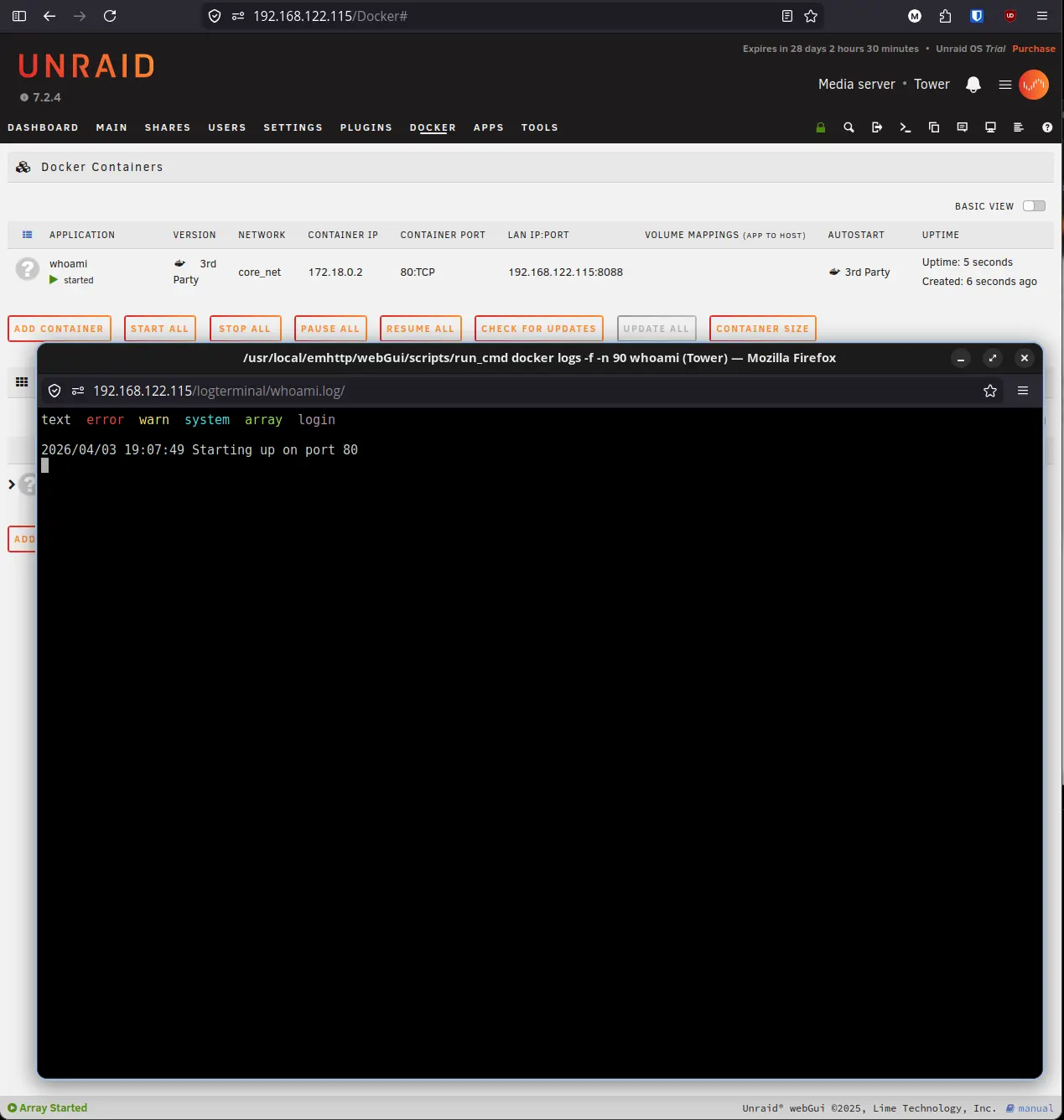Open the Tools tab
This screenshot has width=1064, height=1120.
coord(539,127)
